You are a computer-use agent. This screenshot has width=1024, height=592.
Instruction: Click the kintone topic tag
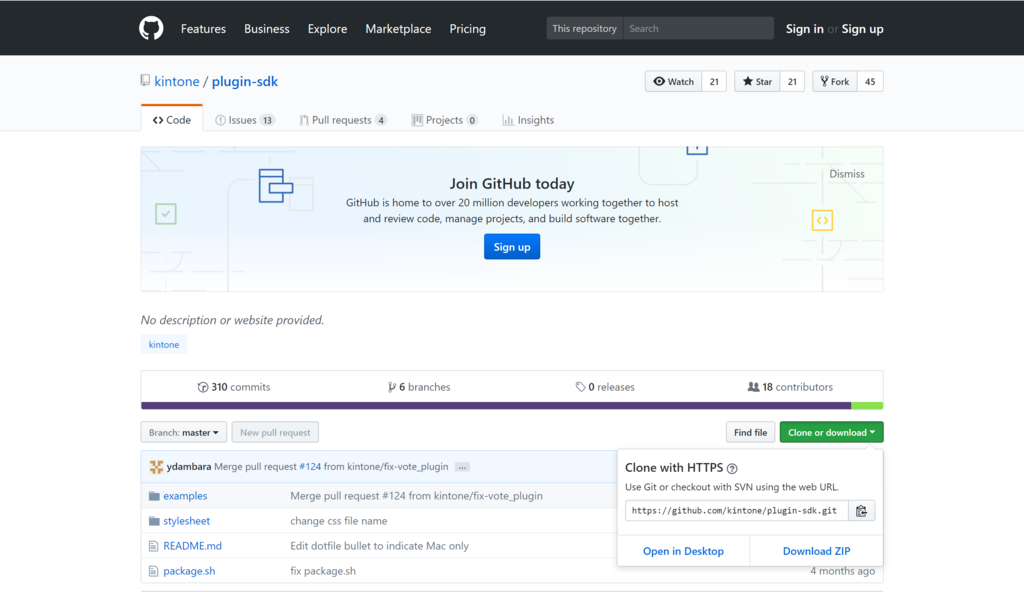click(164, 344)
